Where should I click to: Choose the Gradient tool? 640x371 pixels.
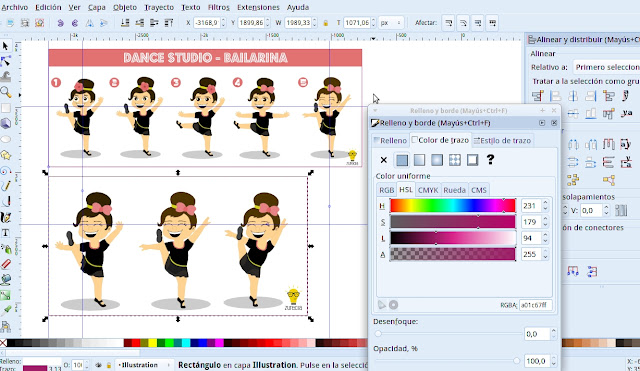pyautogui.click(x=5, y=295)
